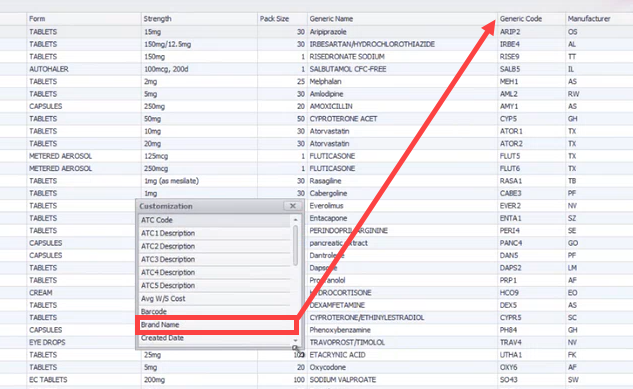Click the Barcode field entry

215,312
